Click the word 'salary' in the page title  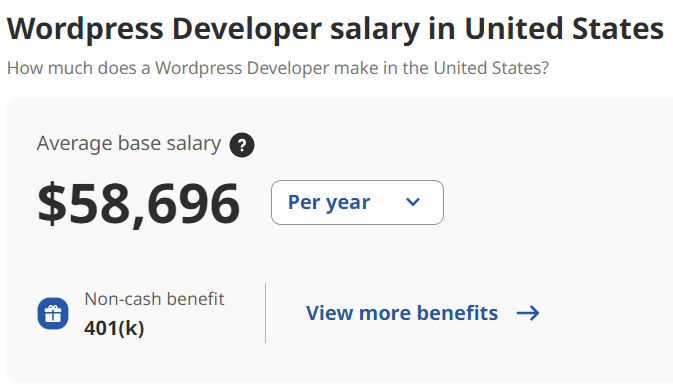tap(375, 29)
